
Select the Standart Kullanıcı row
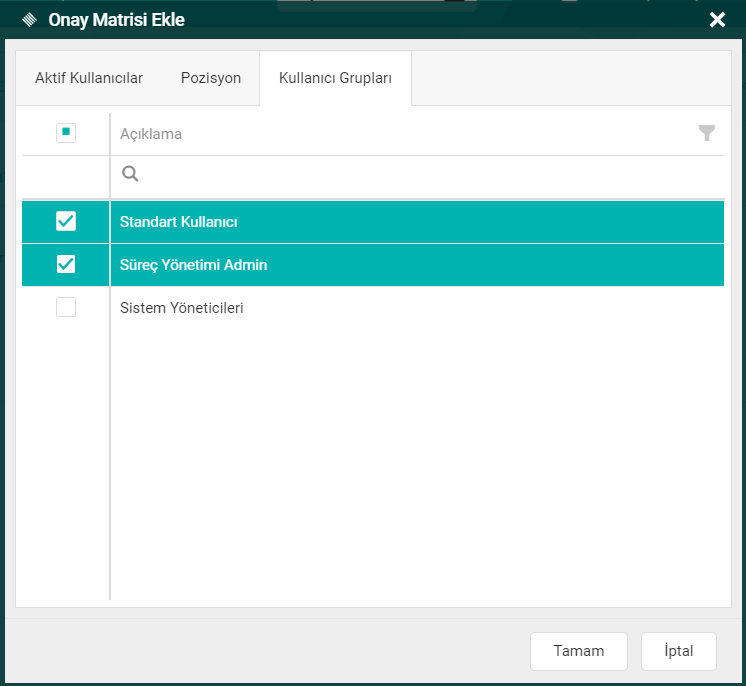click(x=400, y=221)
